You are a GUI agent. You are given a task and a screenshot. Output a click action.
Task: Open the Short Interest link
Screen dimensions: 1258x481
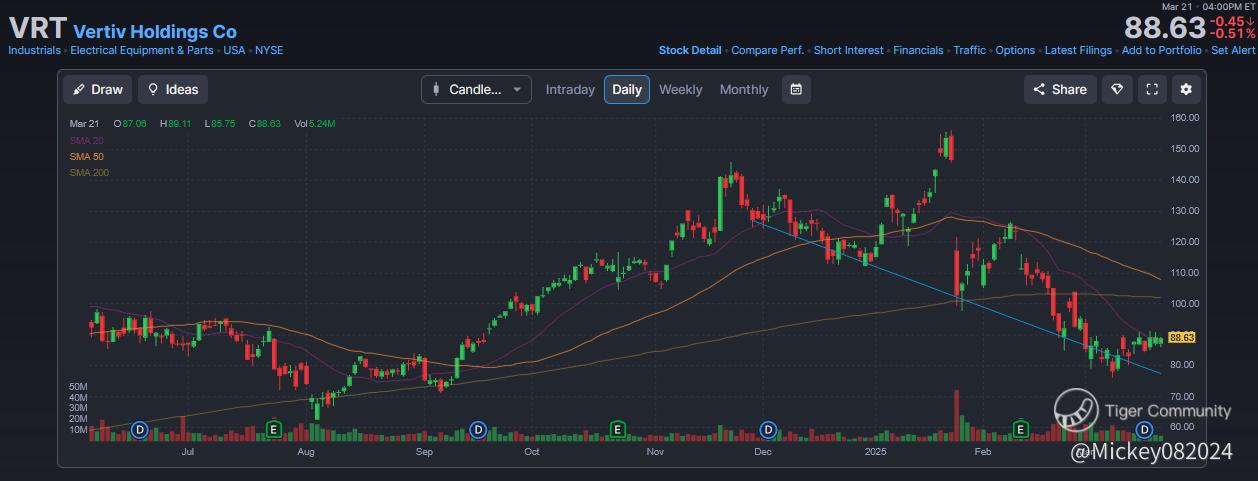848,50
